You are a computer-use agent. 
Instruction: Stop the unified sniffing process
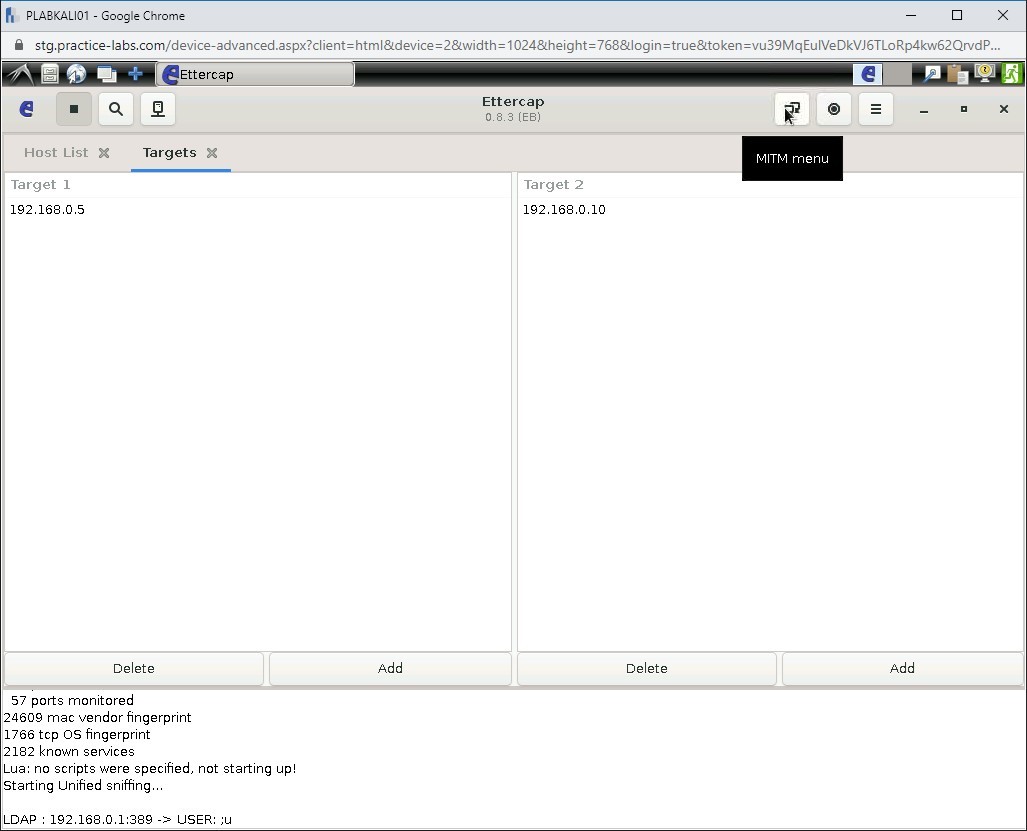coord(74,109)
